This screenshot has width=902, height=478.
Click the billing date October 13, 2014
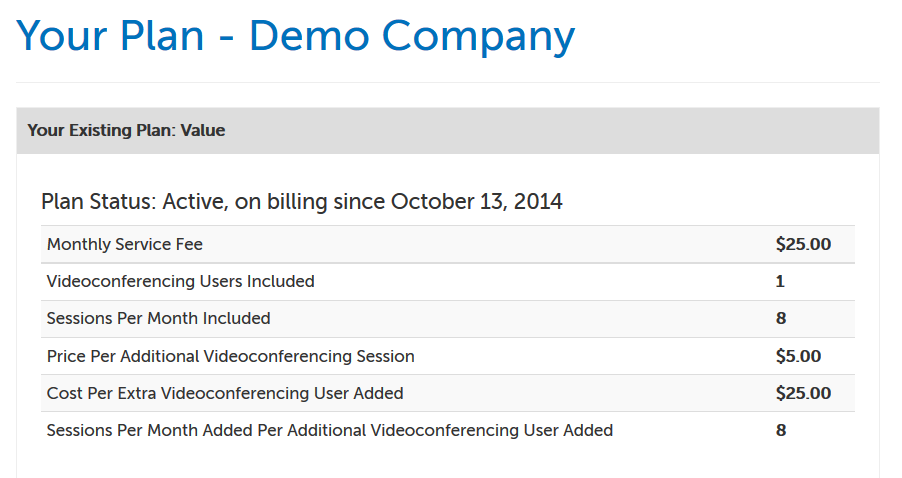(476, 202)
